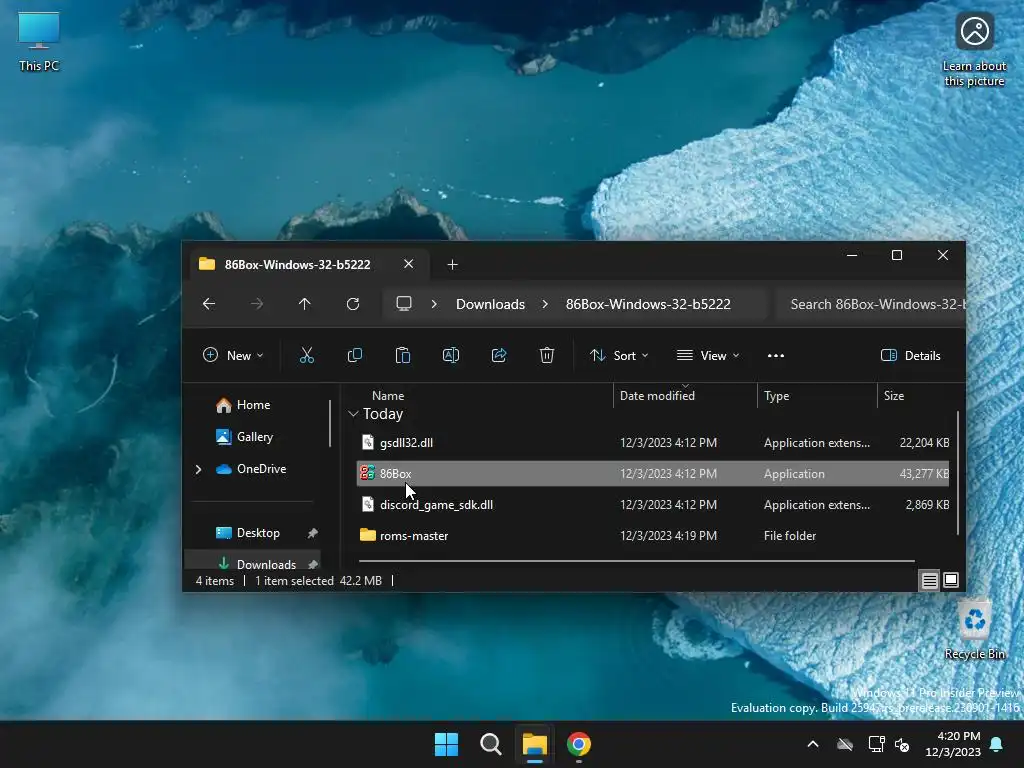The width and height of the screenshot is (1024, 768).
Task: Open the Windows Start menu
Action: click(x=447, y=744)
